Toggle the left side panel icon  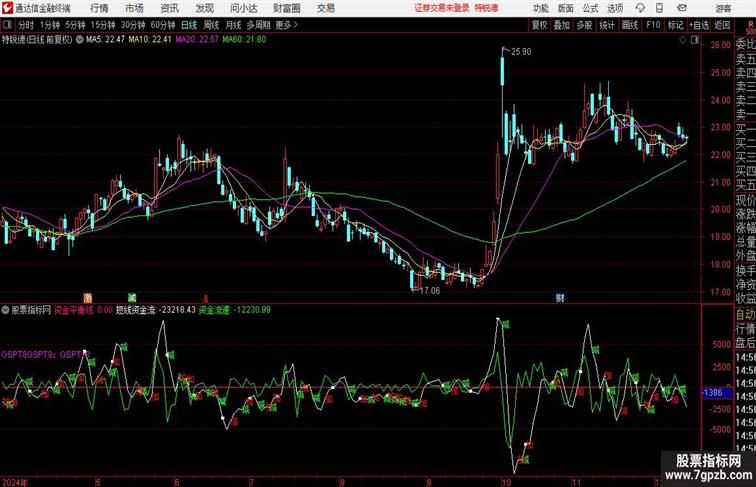coord(7,25)
